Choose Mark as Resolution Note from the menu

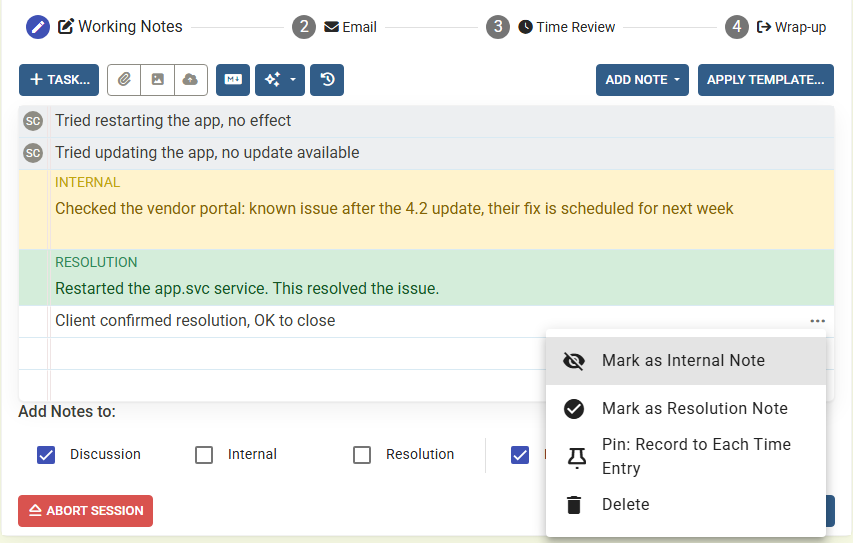pyautogui.click(x=685, y=409)
